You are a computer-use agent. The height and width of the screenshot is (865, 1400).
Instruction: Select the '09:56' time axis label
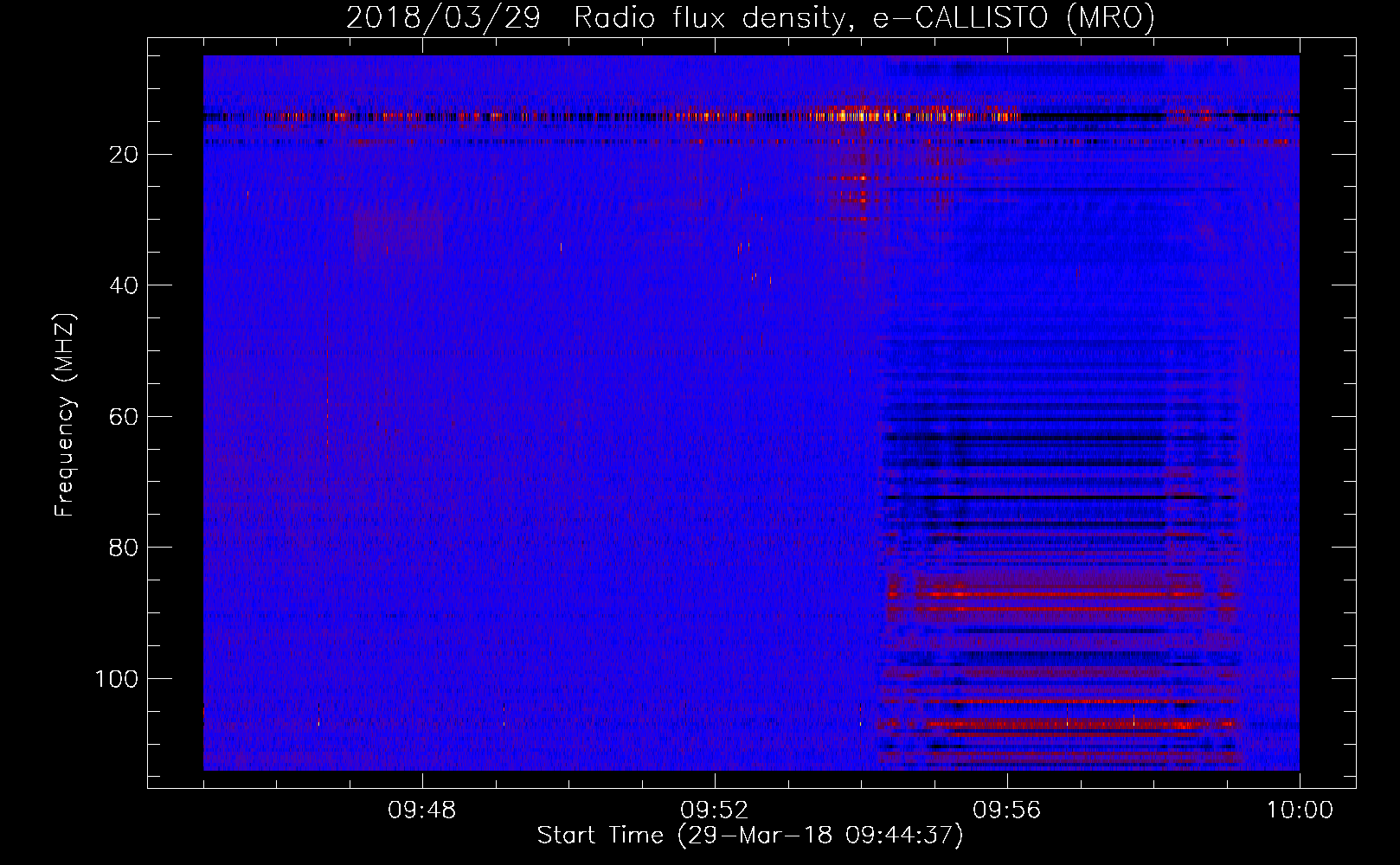click(1006, 811)
